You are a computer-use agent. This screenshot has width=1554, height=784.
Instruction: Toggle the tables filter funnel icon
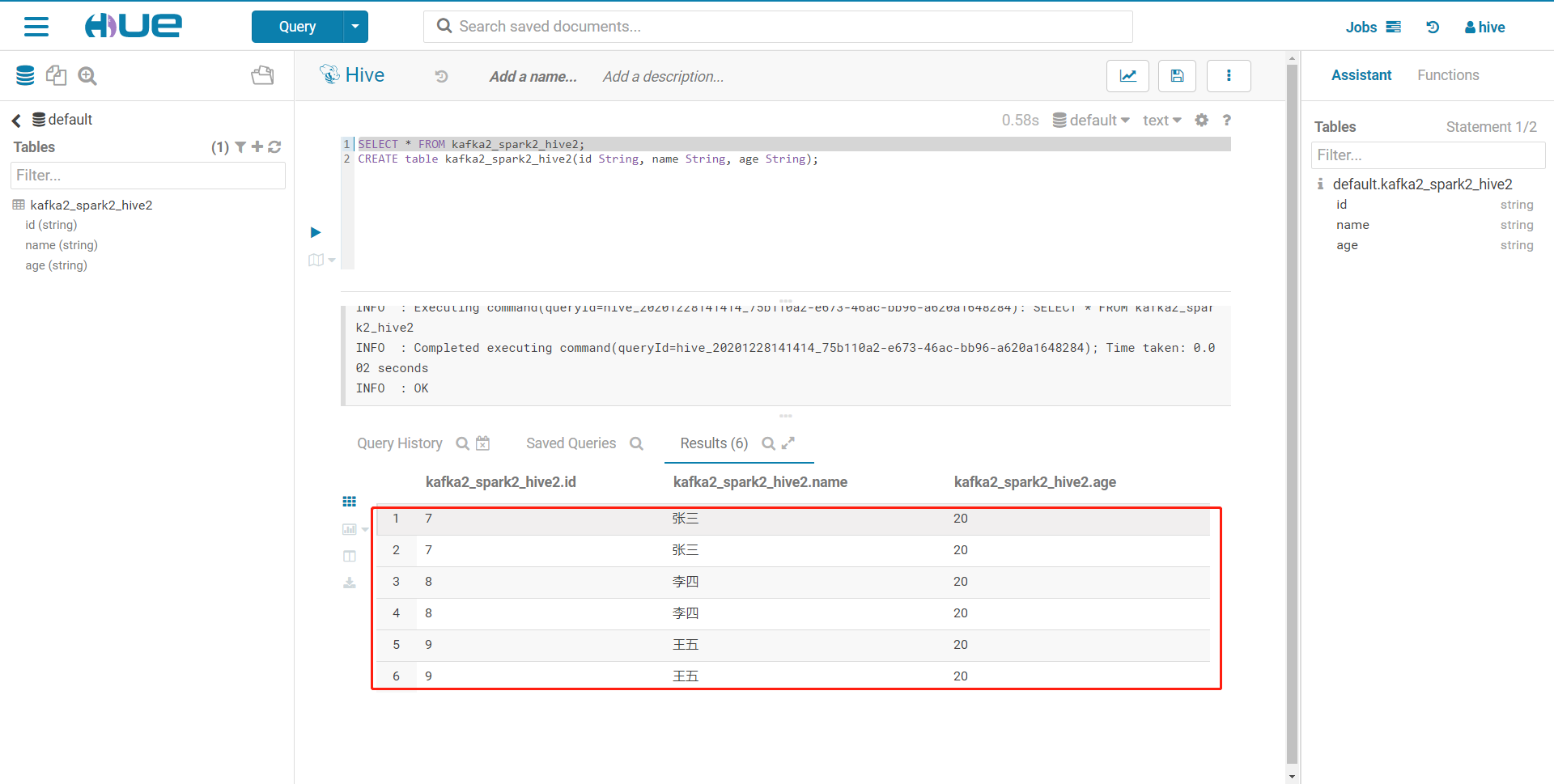point(240,147)
